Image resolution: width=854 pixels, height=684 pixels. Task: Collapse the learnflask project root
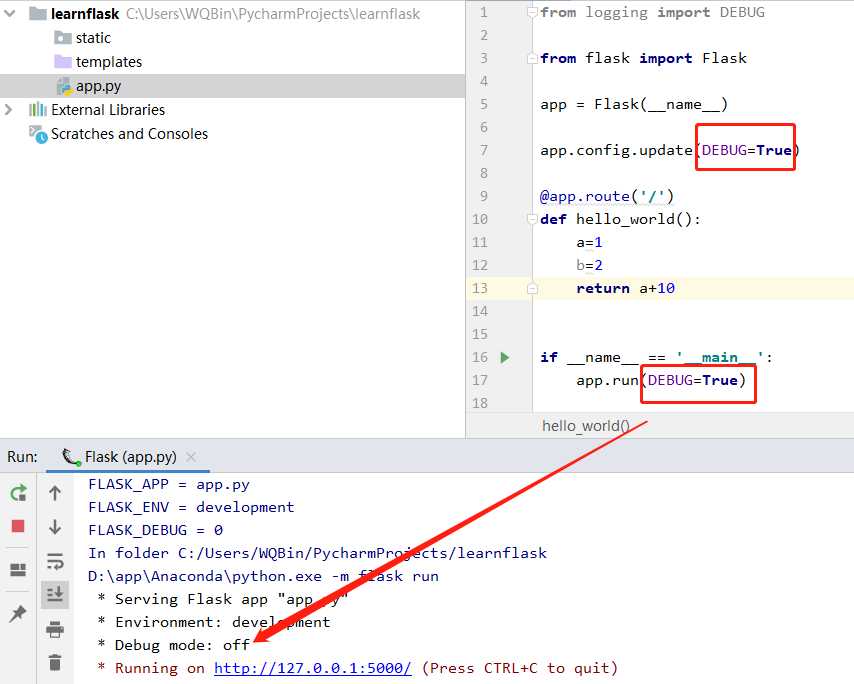[9, 14]
